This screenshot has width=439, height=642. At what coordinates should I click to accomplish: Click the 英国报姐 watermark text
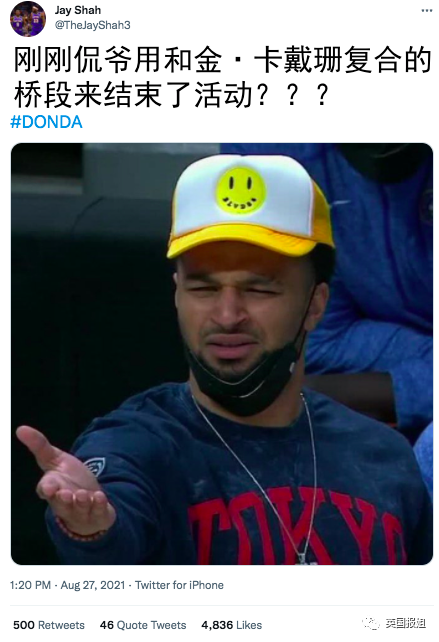coord(405,624)
